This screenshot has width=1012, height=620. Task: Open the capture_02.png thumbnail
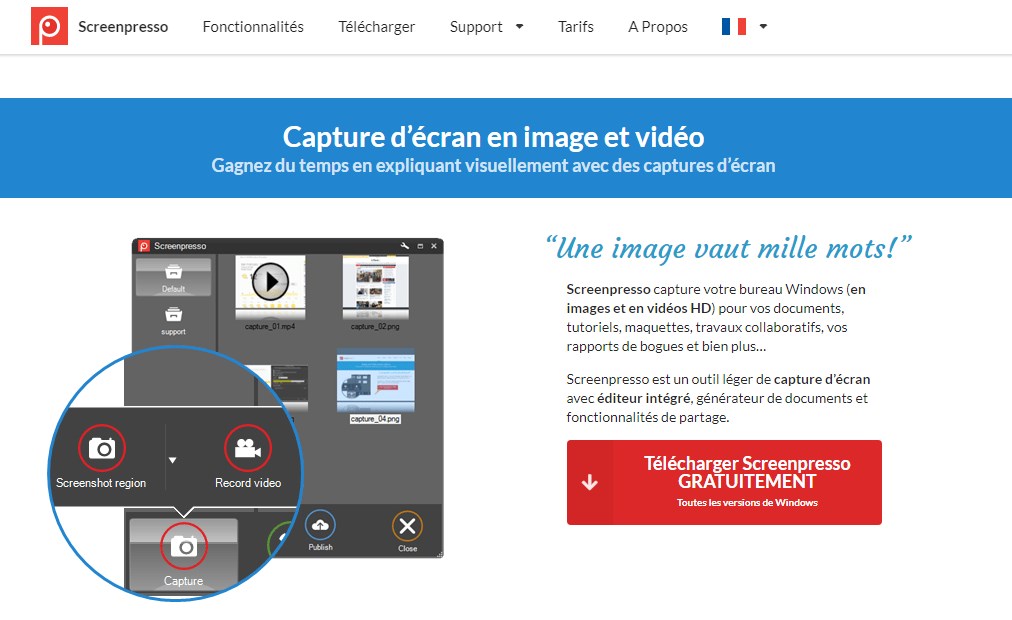[376, 287]
